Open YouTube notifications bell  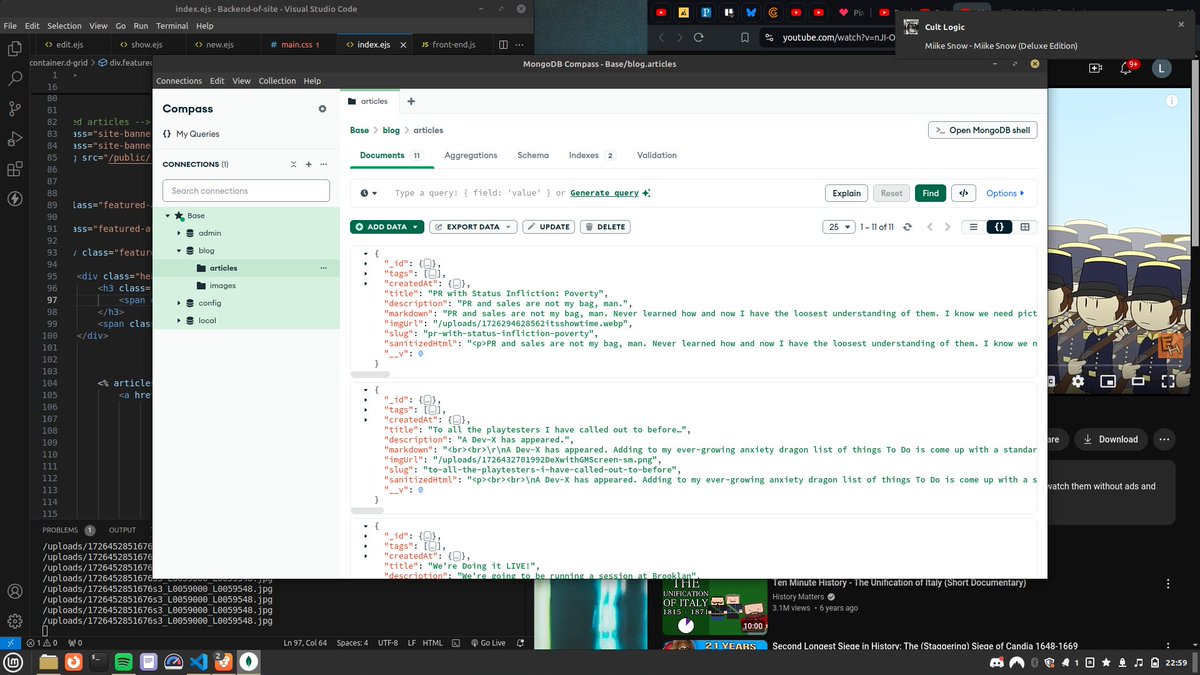(x=1126, y=68)
